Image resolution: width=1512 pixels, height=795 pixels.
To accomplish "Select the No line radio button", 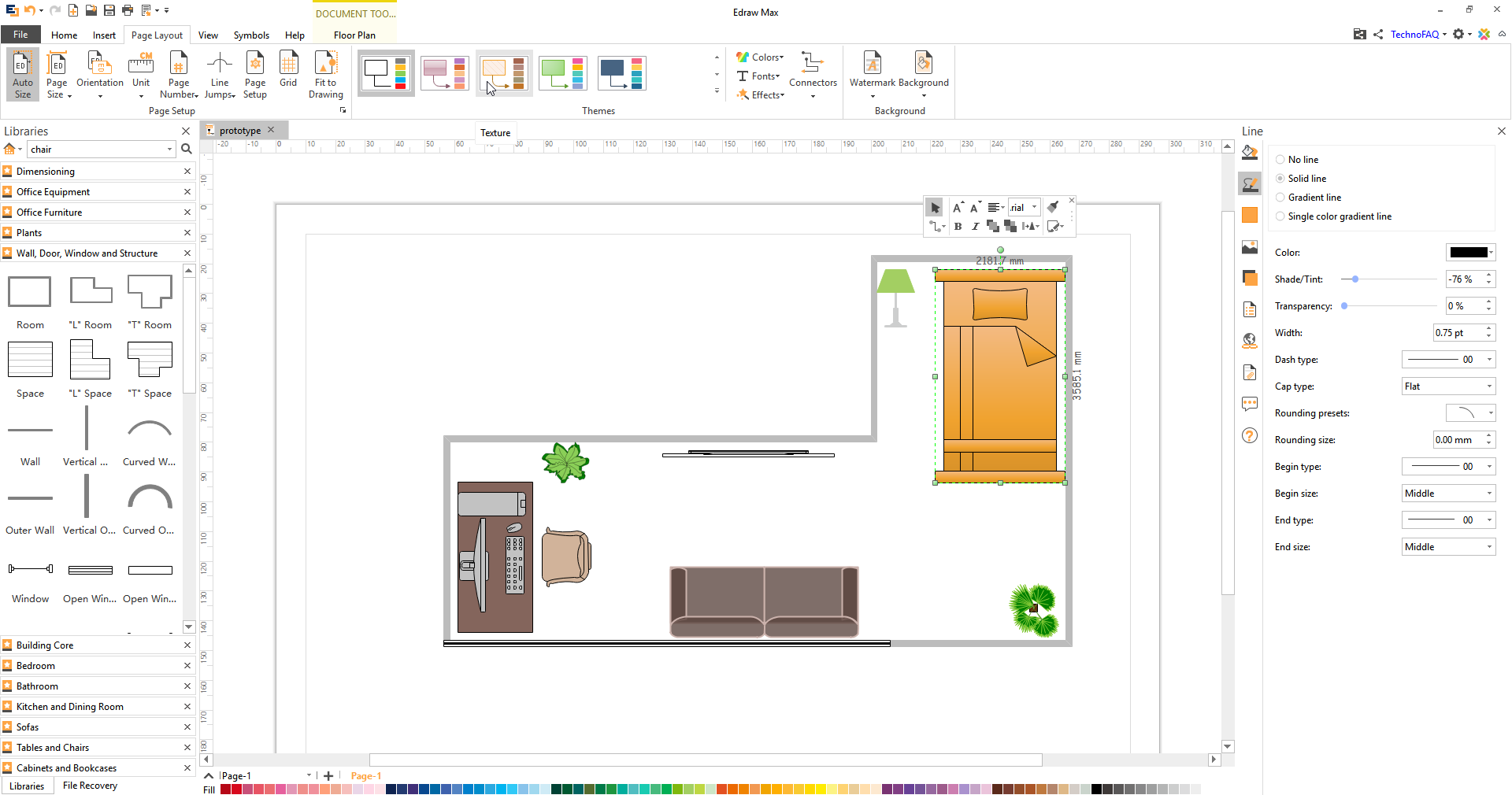I will coord(1280,159).
